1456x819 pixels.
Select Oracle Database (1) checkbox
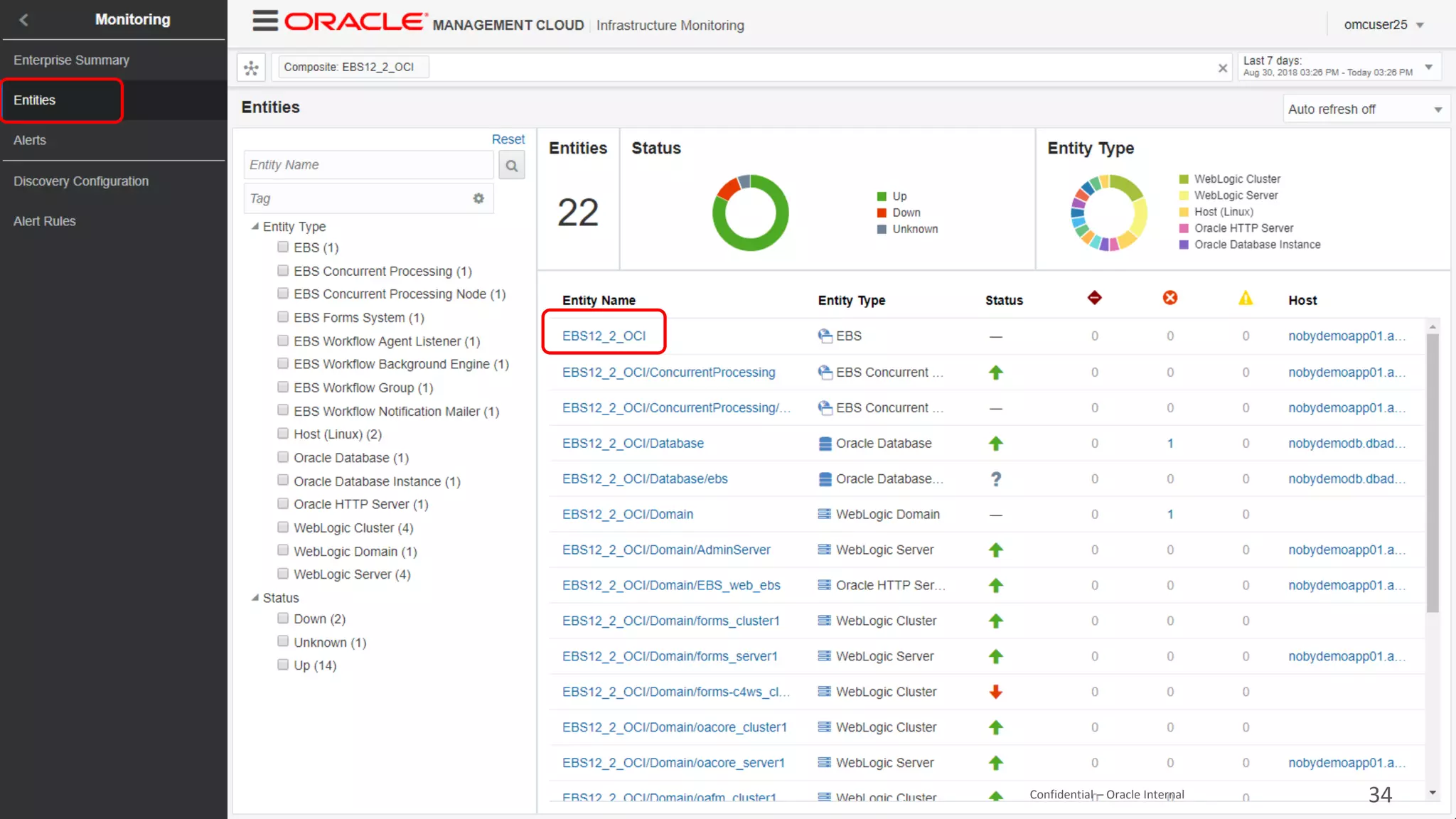pyautogui.click(x=283, y=456)
